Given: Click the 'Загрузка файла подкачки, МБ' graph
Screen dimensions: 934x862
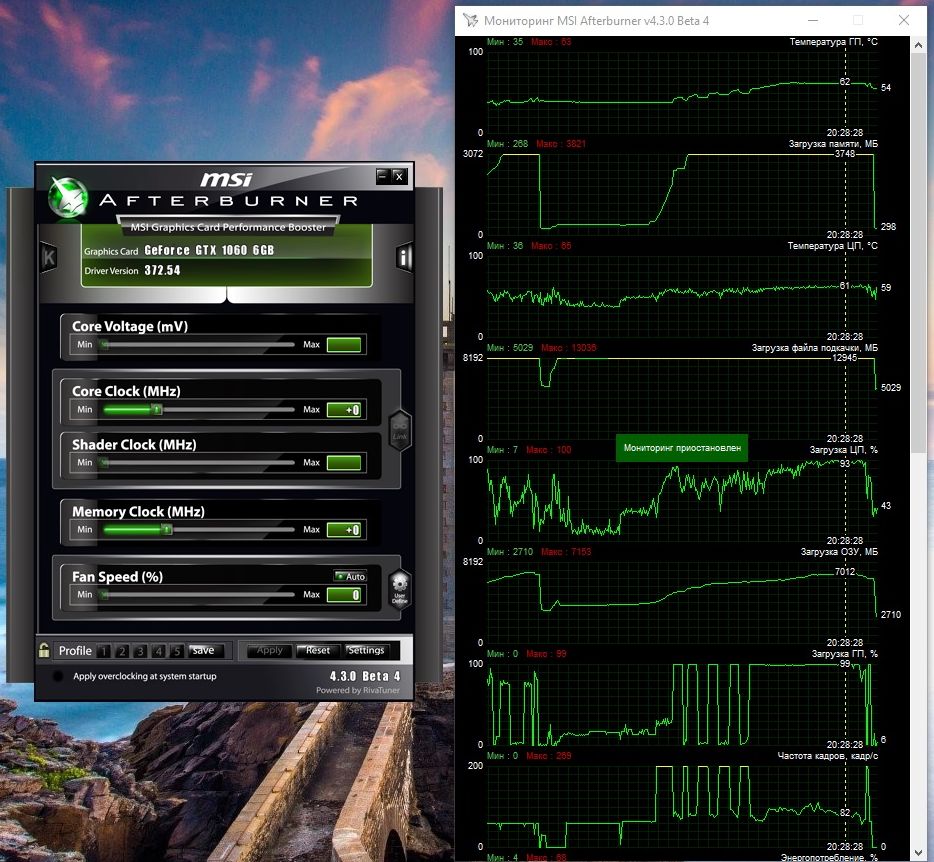Looking at the screenshot, I should (683, 398).
